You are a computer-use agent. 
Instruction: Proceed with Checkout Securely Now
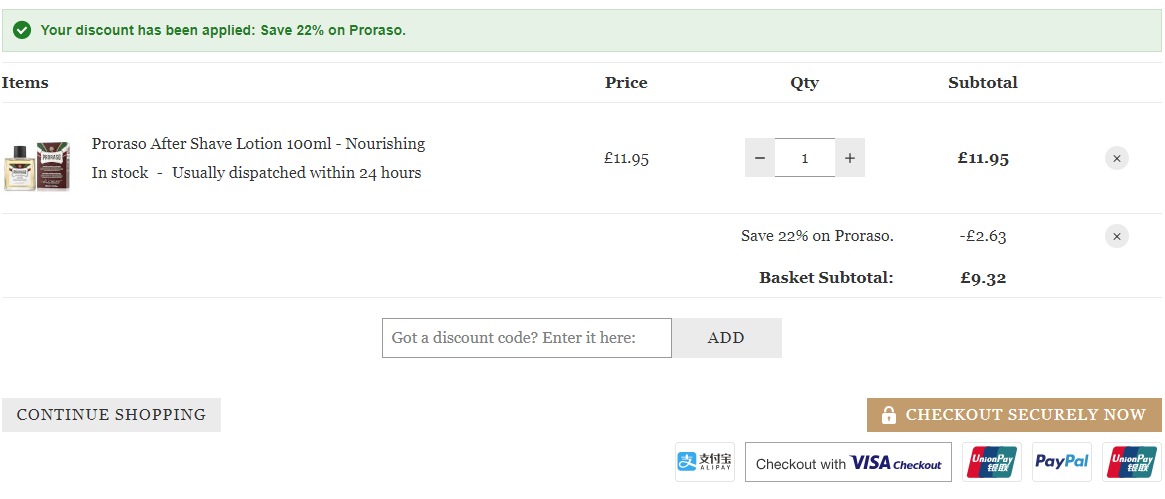1014,414
